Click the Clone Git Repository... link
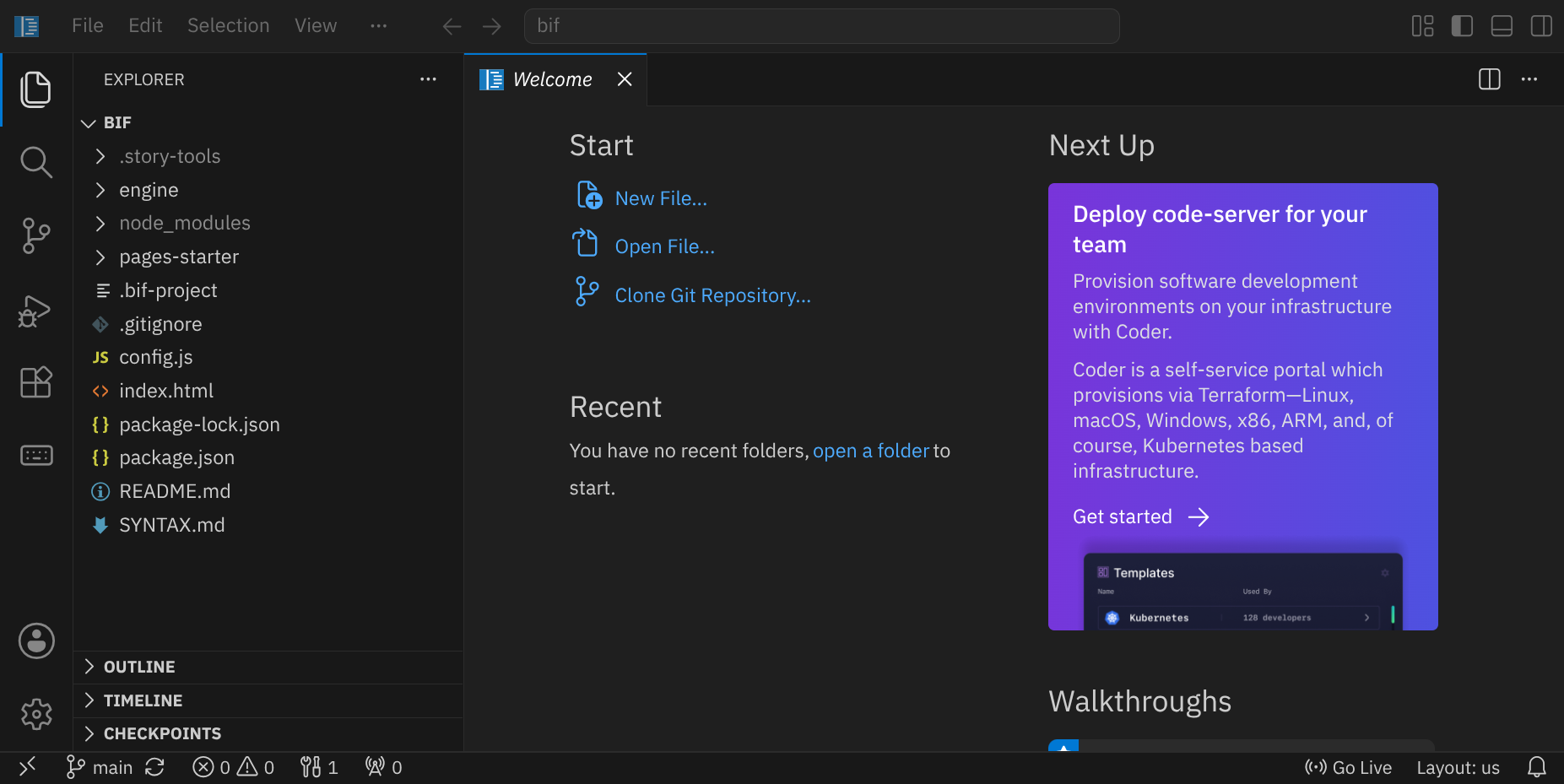The width and height of the screenshot is (1564, 784). point(712,296)
